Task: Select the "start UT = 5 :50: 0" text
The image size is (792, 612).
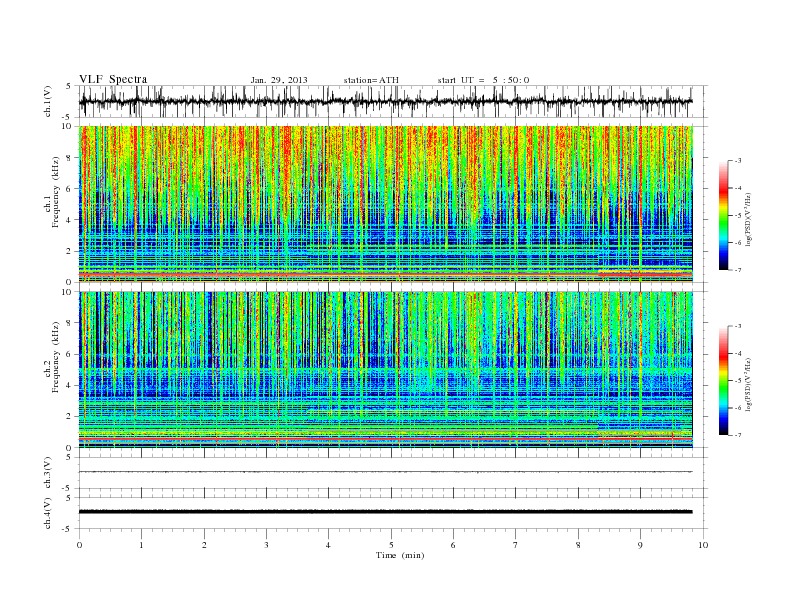Action: point(483,80)
